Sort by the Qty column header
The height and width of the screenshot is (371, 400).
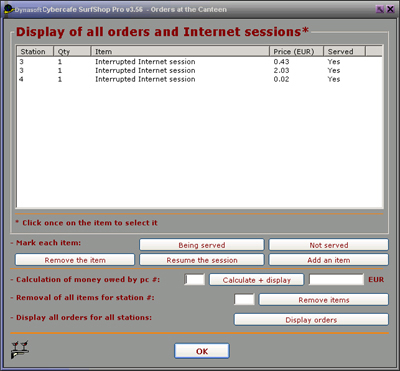pos(72,51)
